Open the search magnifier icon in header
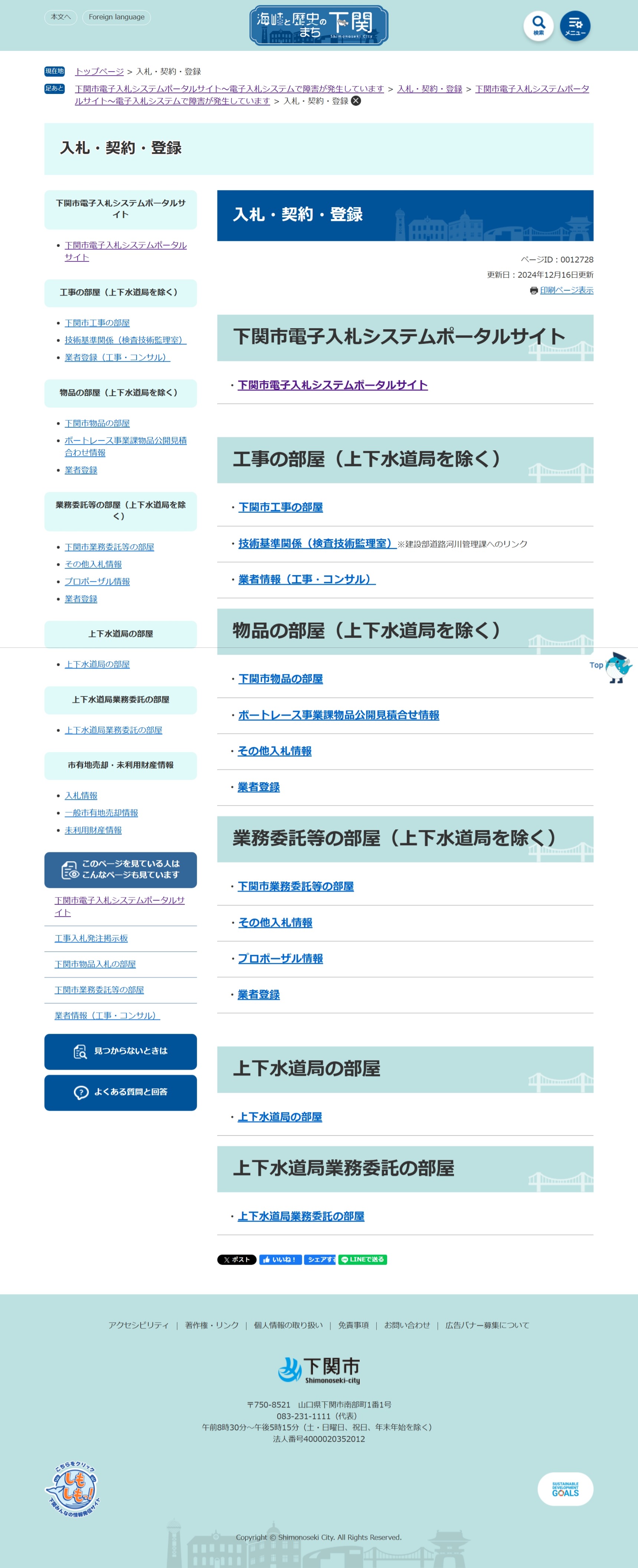 [538, 26]
